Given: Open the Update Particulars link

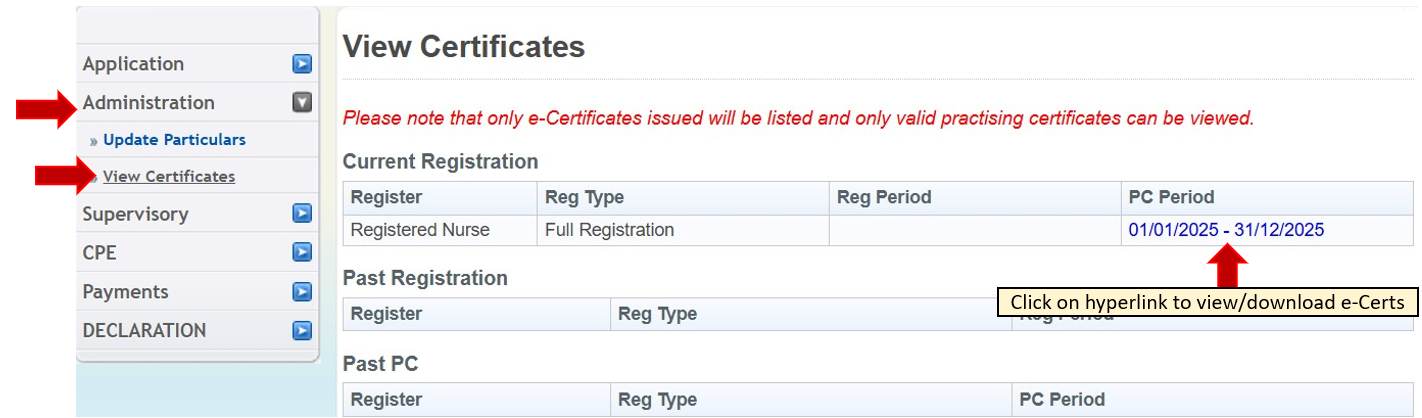Looking at the screenshot, I should point(174,140).
